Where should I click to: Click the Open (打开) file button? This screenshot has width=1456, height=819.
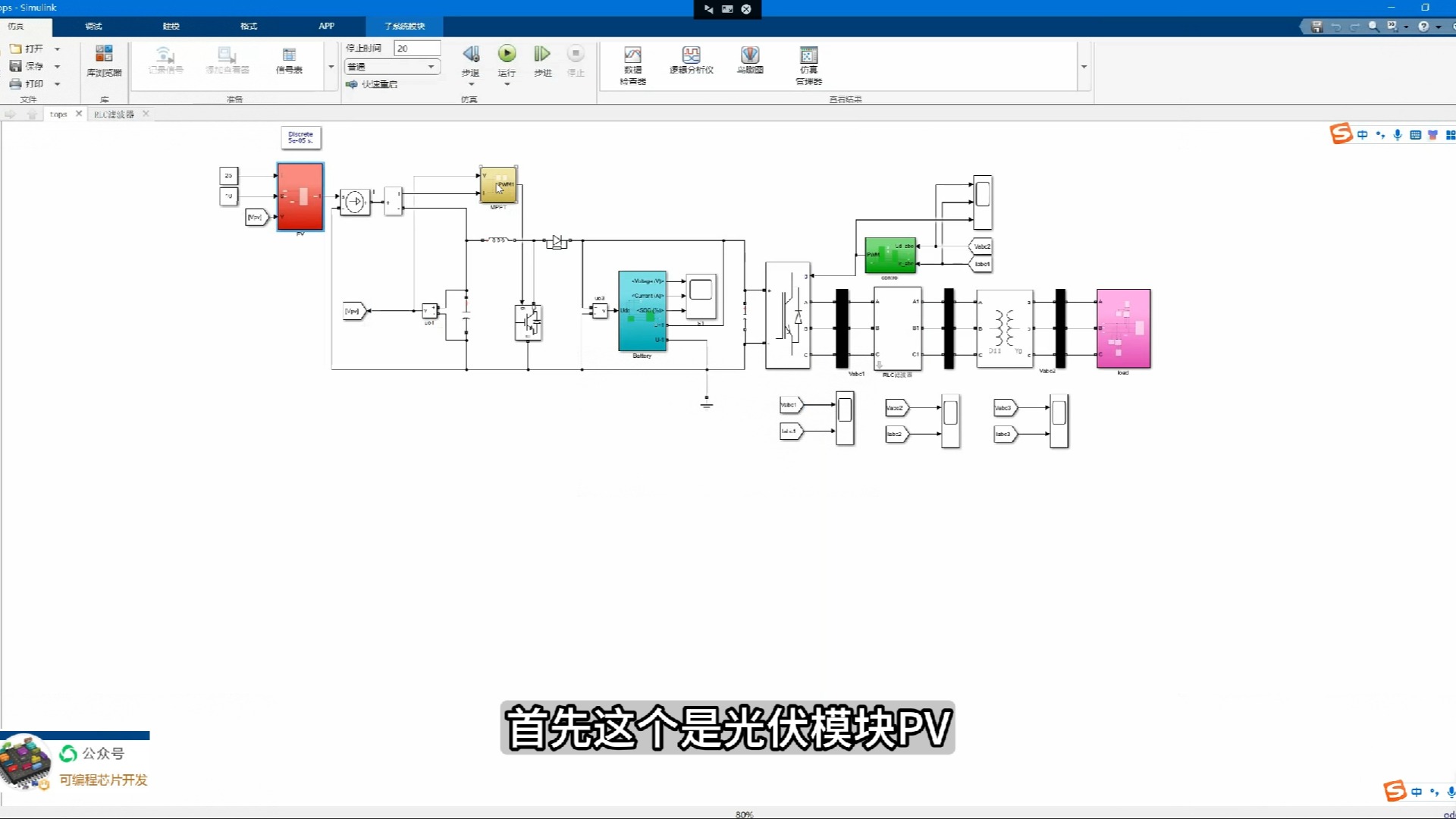tap(27, 49)
